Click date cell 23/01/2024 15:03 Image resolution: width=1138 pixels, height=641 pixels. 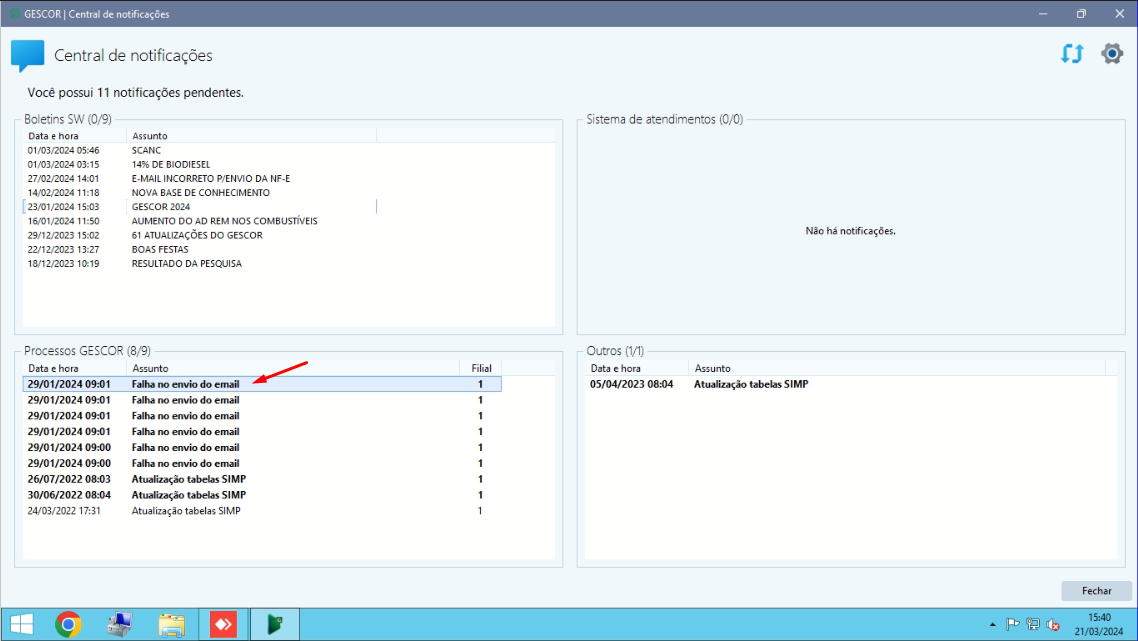[x=64, y=207]
